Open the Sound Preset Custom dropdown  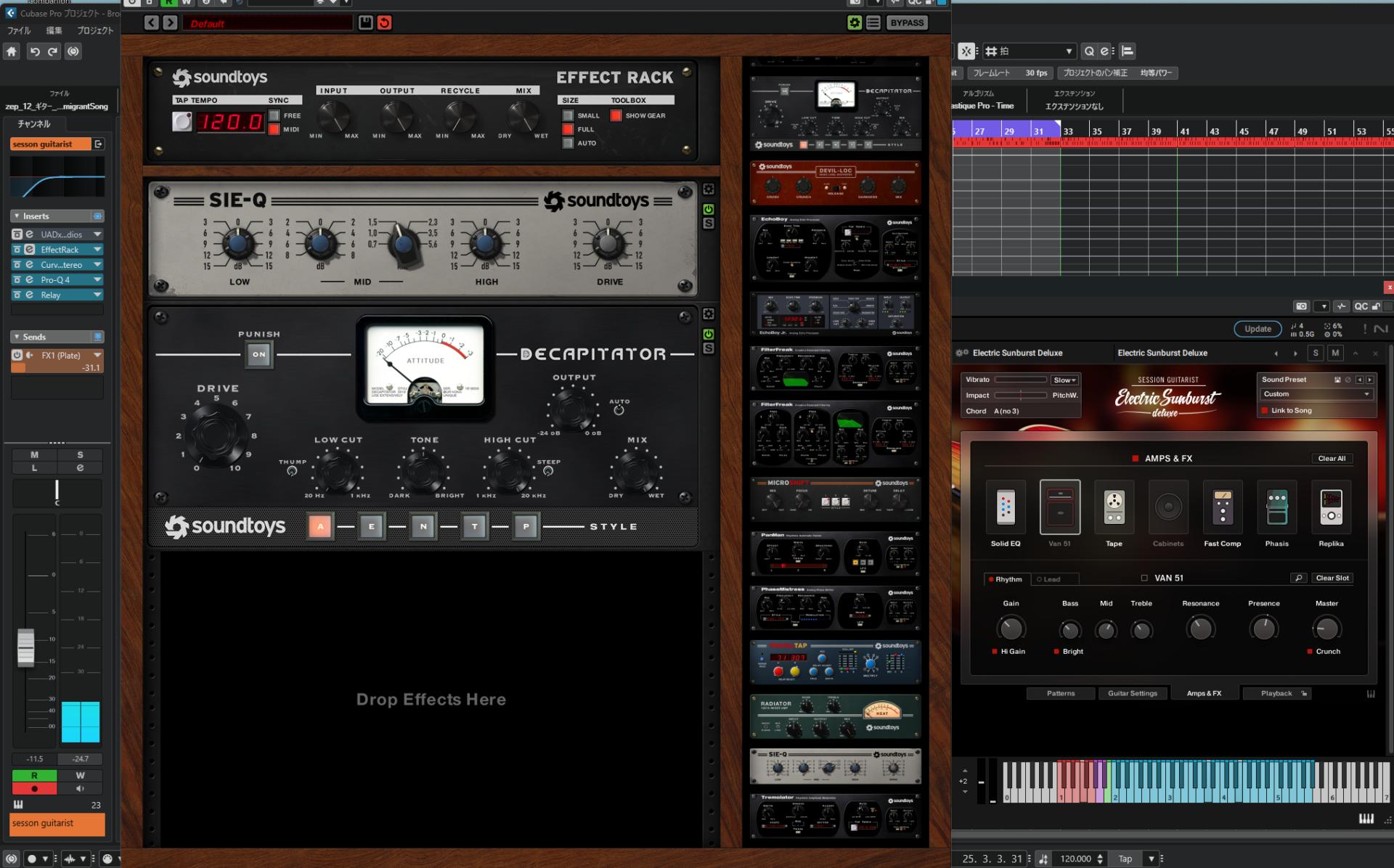[1316, 394]
